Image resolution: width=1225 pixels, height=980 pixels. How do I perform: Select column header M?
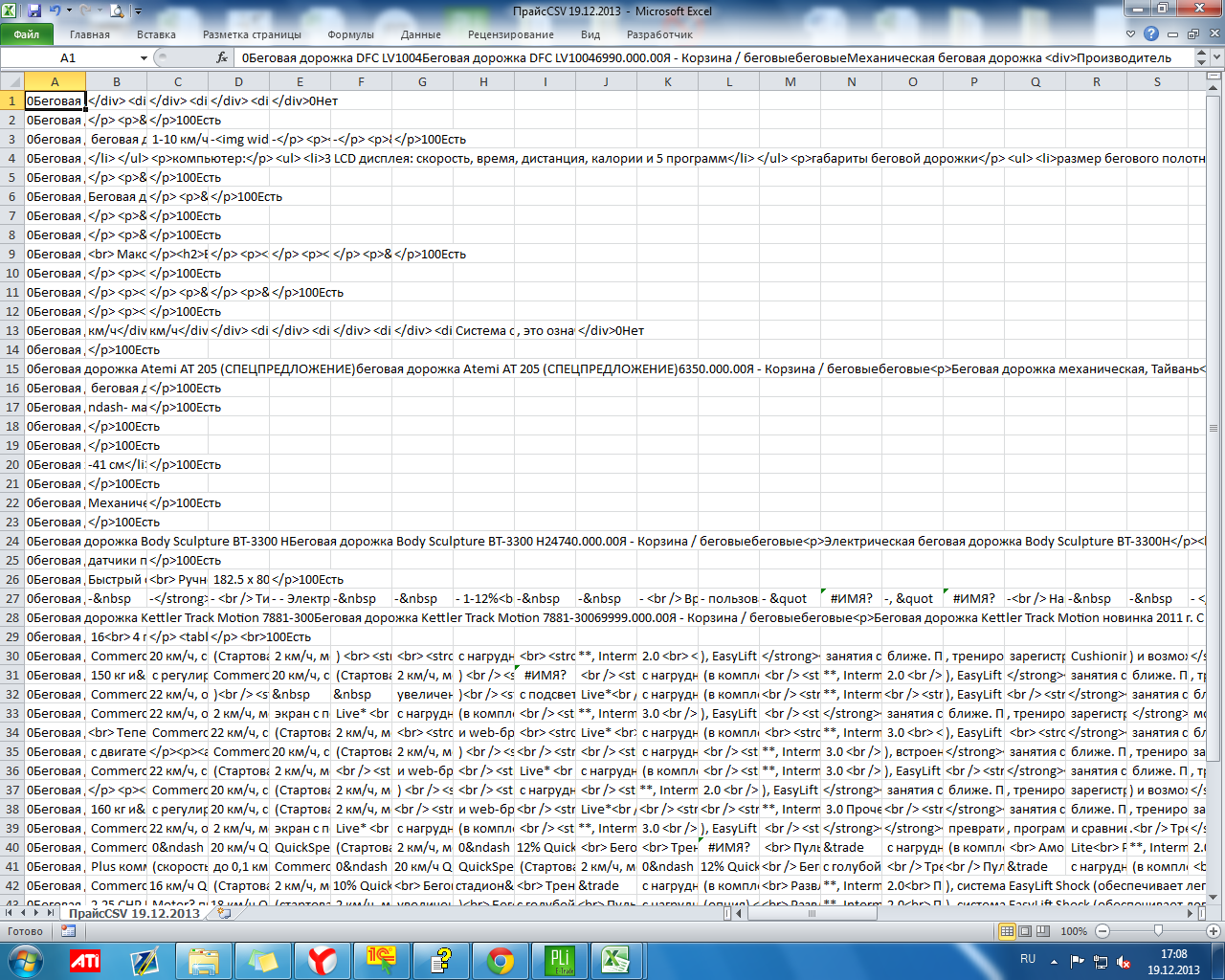pyautogui.click(x=790, y=81)
